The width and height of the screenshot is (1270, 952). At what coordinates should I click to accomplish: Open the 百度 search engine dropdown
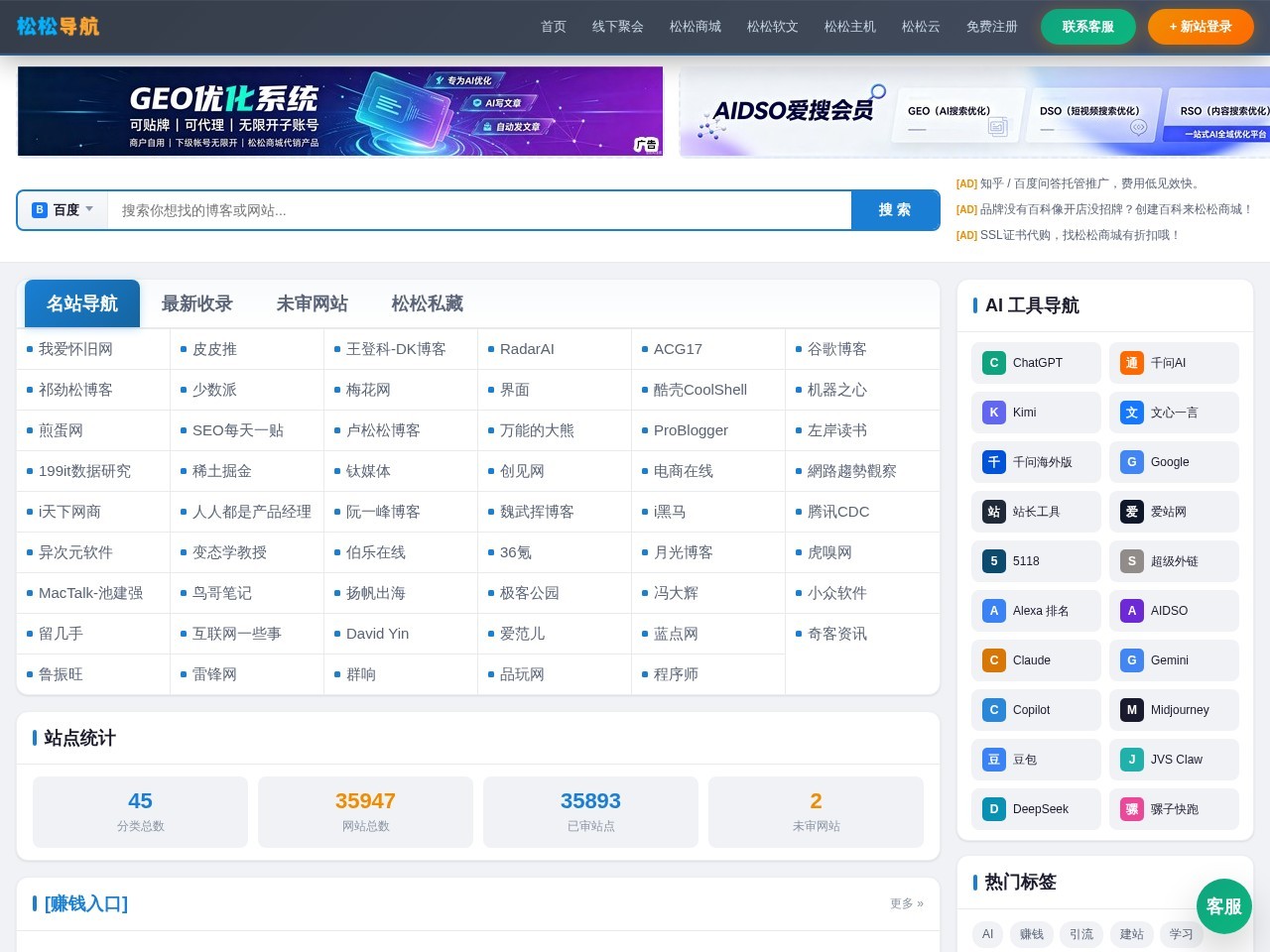click(63, 210)
